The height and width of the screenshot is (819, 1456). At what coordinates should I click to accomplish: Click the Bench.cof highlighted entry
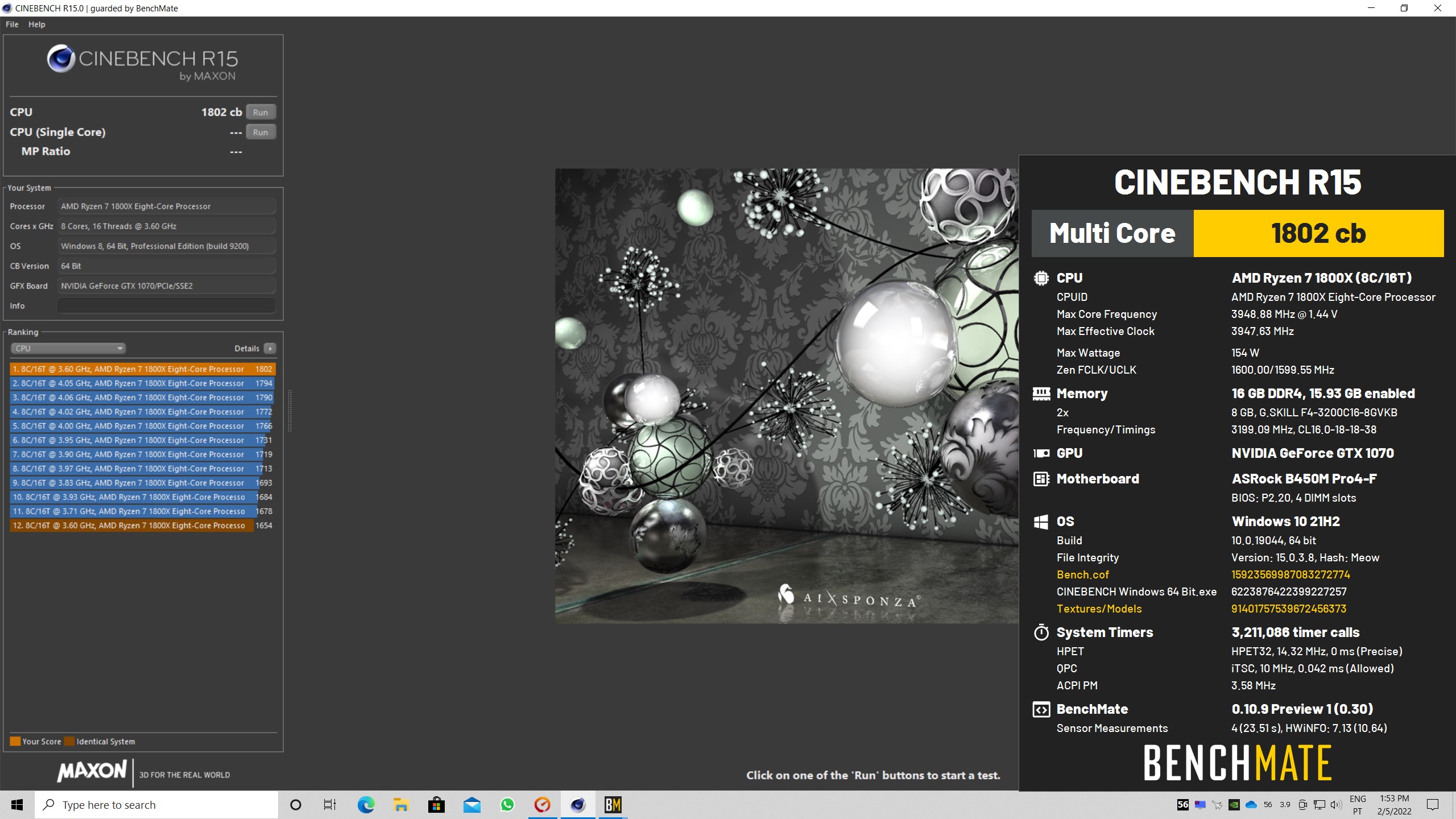(1083, 574)
